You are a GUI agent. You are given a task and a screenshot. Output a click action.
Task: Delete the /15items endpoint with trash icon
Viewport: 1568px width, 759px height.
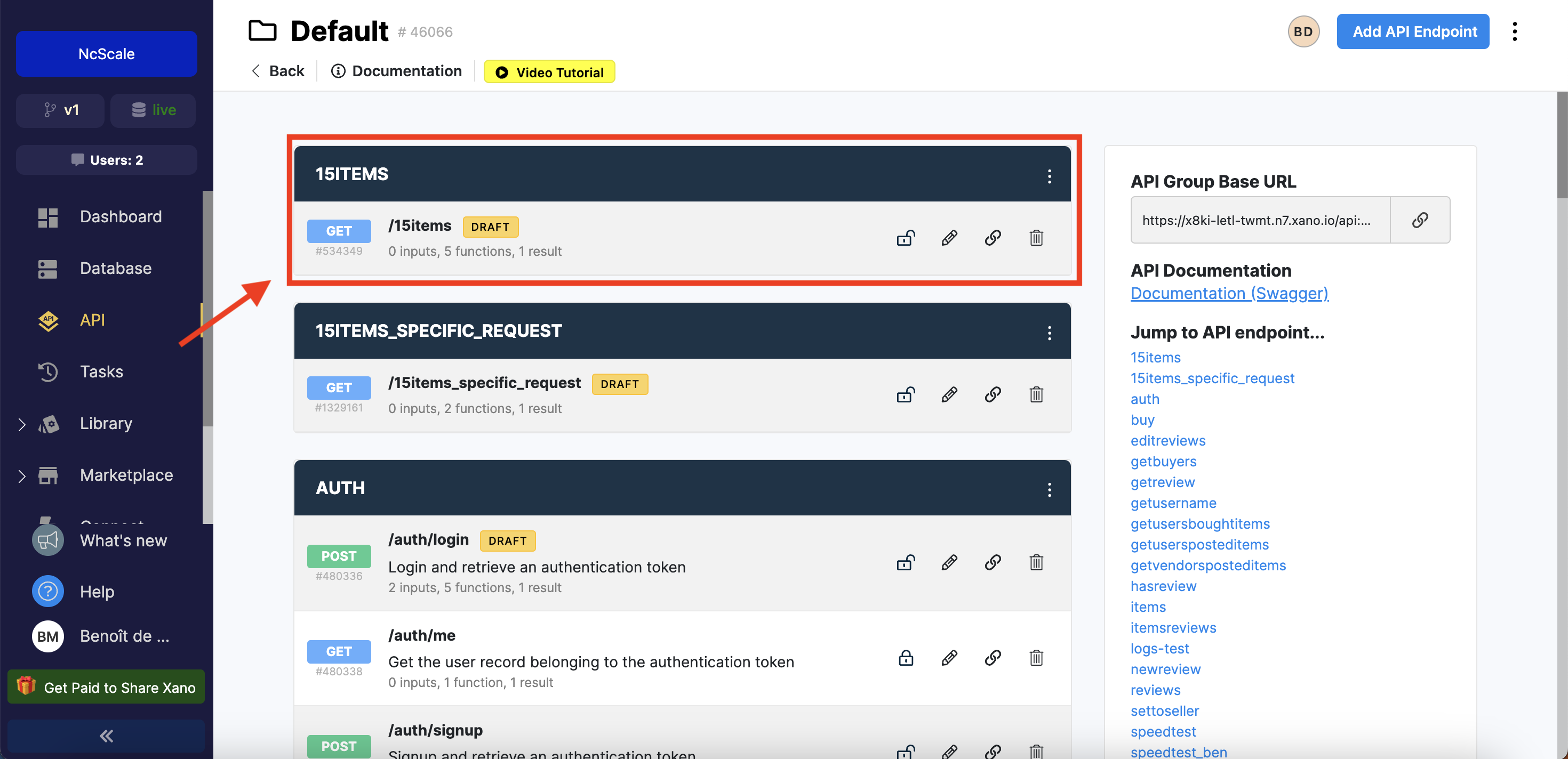pyautogui.click(x=1036, y=237)
